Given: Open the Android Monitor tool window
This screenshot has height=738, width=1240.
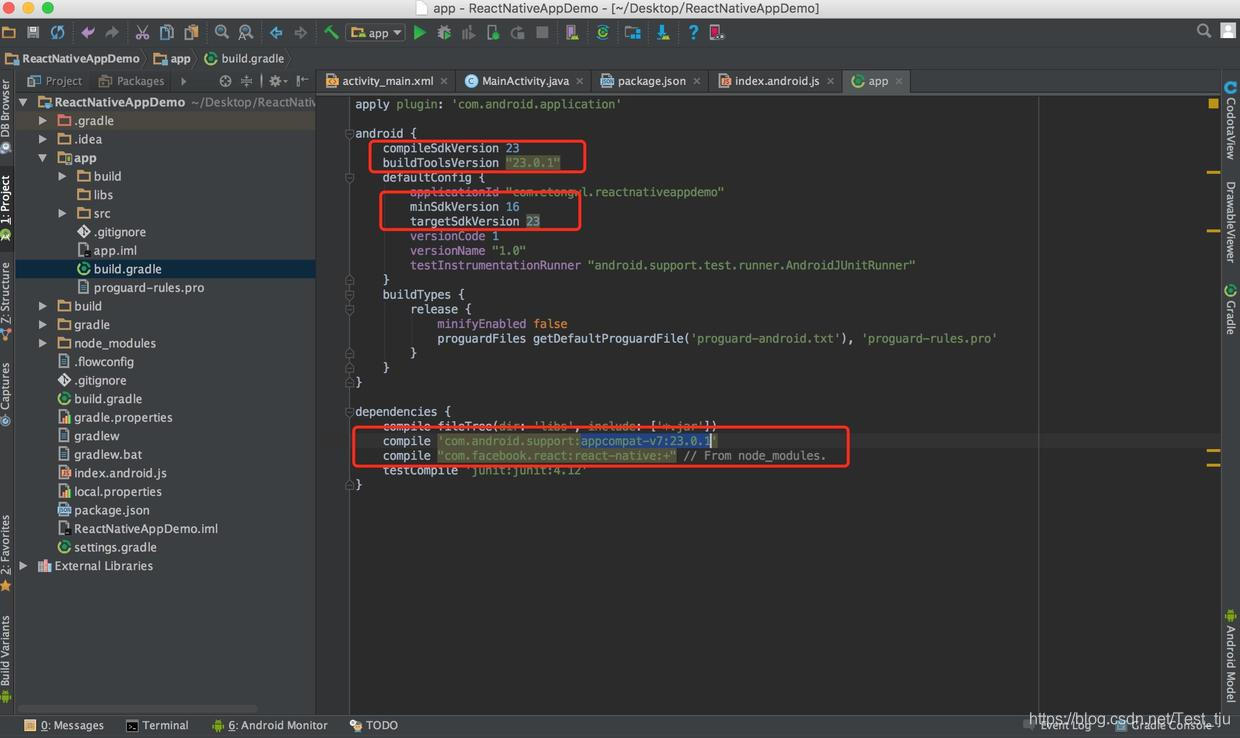Looking at the screenshot, I should pos(270,725).
